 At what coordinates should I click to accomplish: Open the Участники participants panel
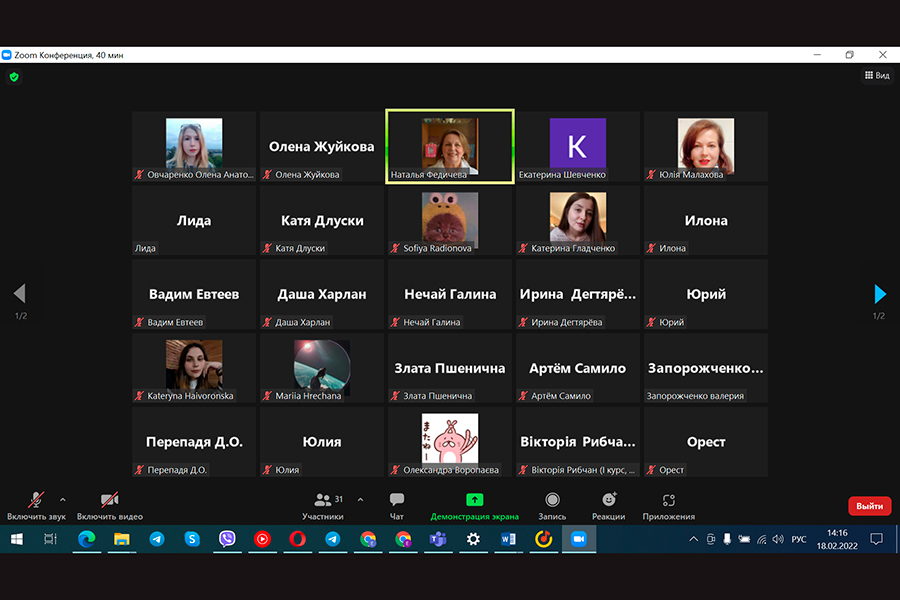pyautogui.click(x=323, y=504)
